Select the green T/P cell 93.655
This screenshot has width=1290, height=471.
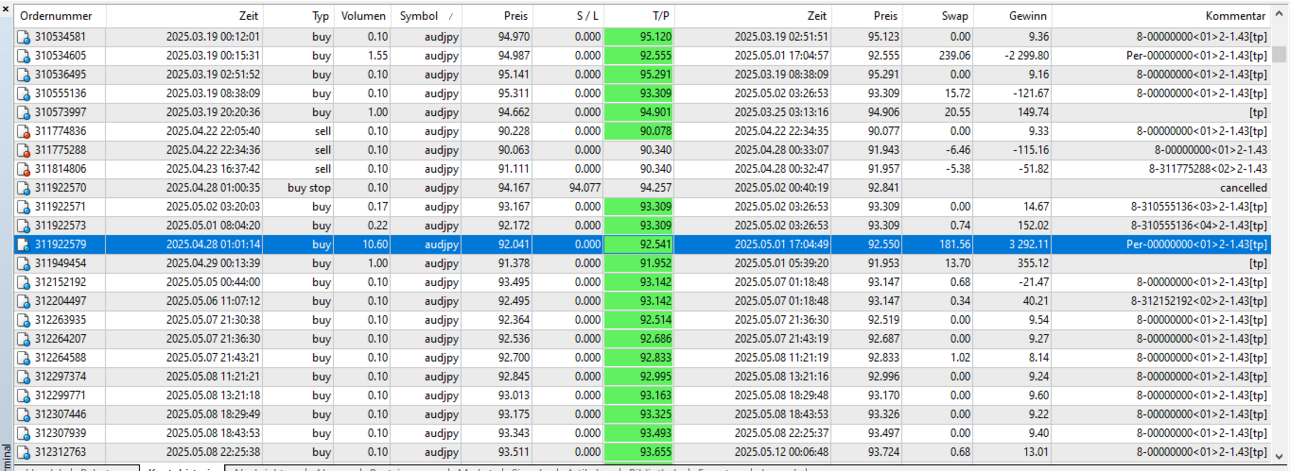pos(640,451)
